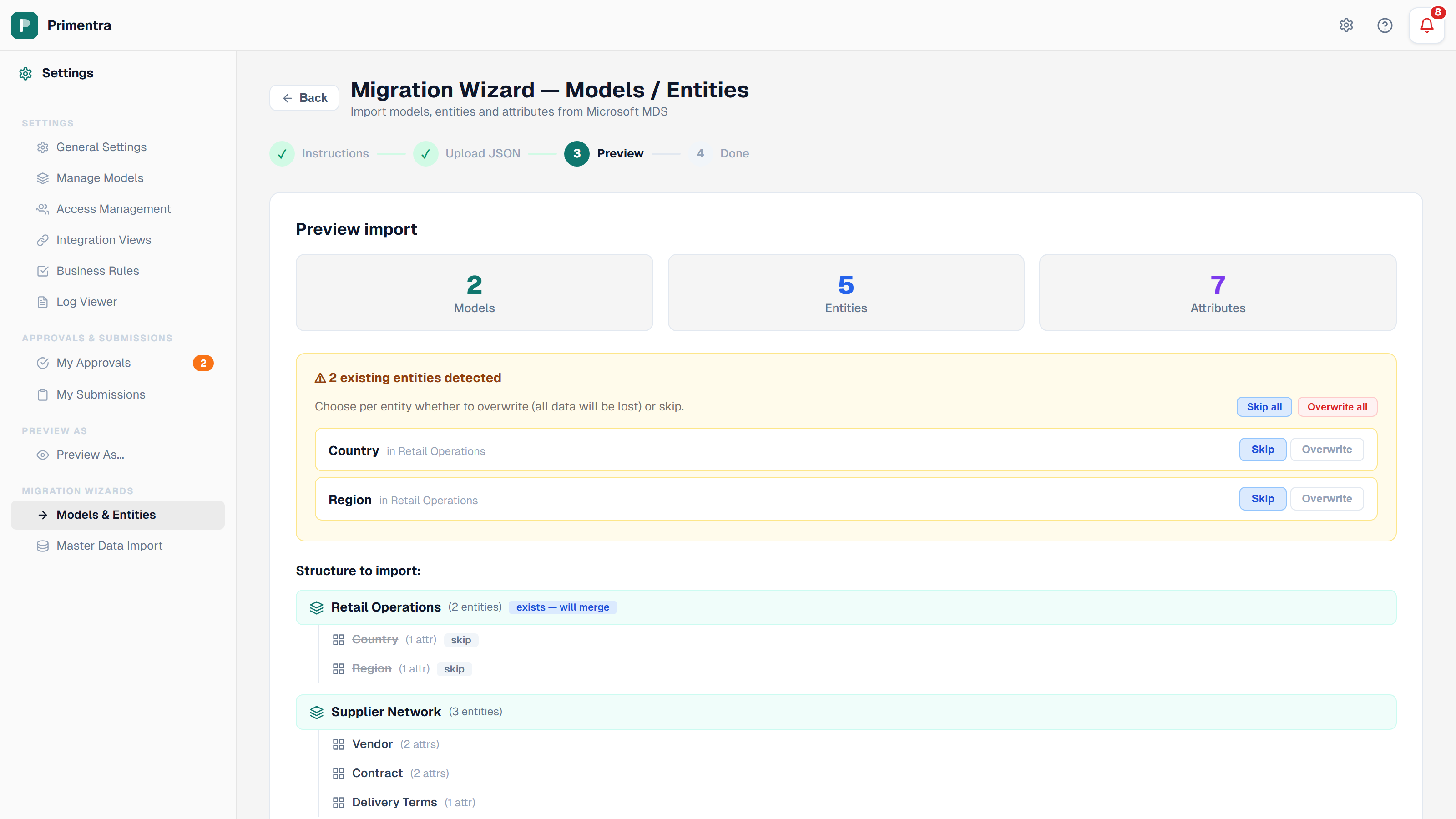Click the Supplier Network model layers icon

tap(317, 712)
